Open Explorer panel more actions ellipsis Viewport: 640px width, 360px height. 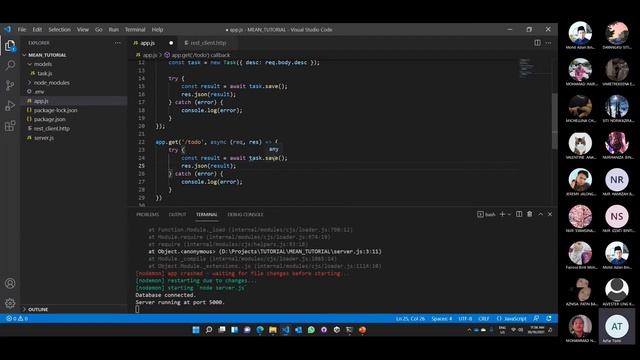(118, 43)
